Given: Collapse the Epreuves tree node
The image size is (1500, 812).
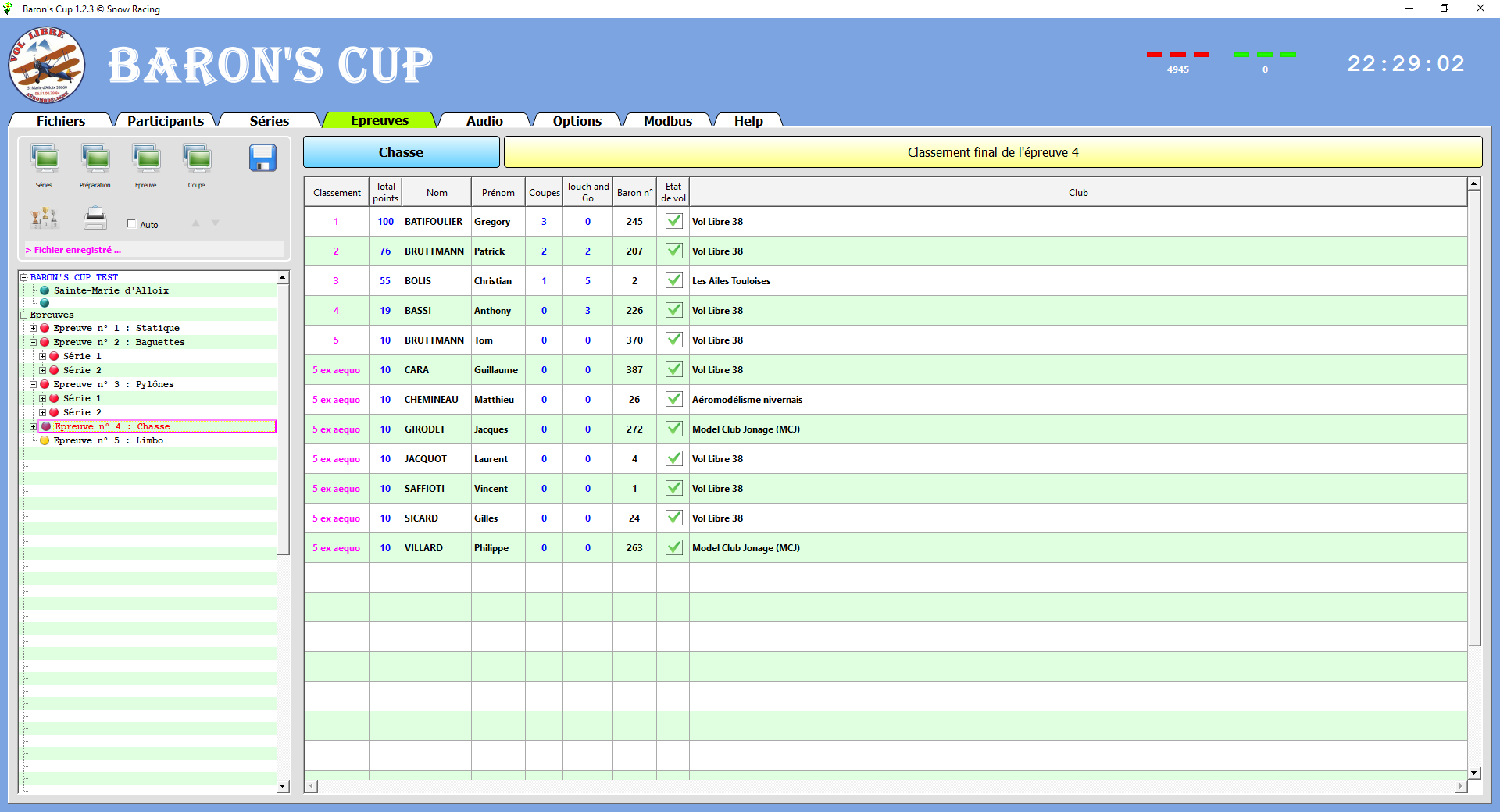Looking at the screenshot, I should (23, 315).
